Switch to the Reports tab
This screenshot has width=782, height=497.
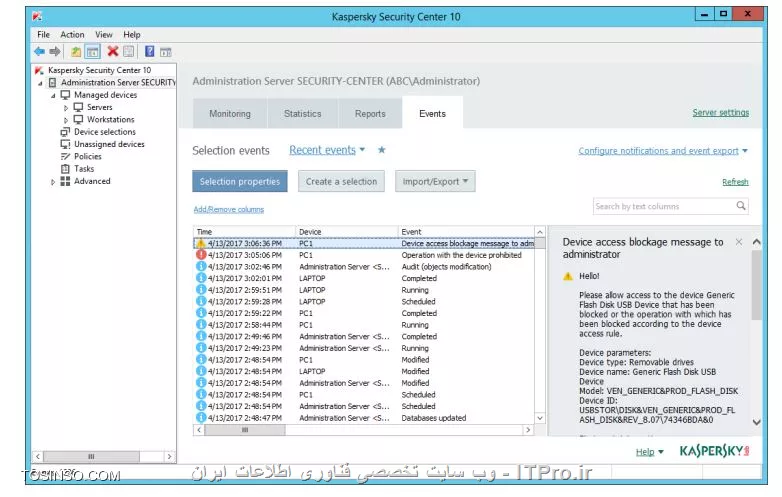tap(370, 114)
